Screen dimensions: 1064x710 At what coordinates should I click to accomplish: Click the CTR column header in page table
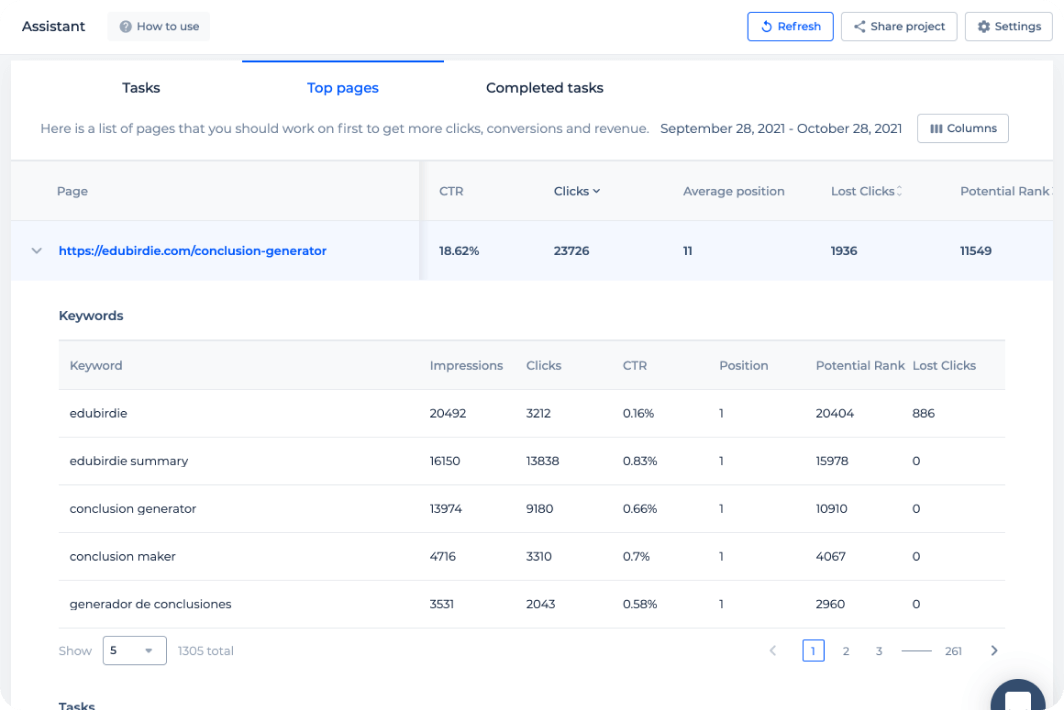pyautogui.click(x=451, y=191)
